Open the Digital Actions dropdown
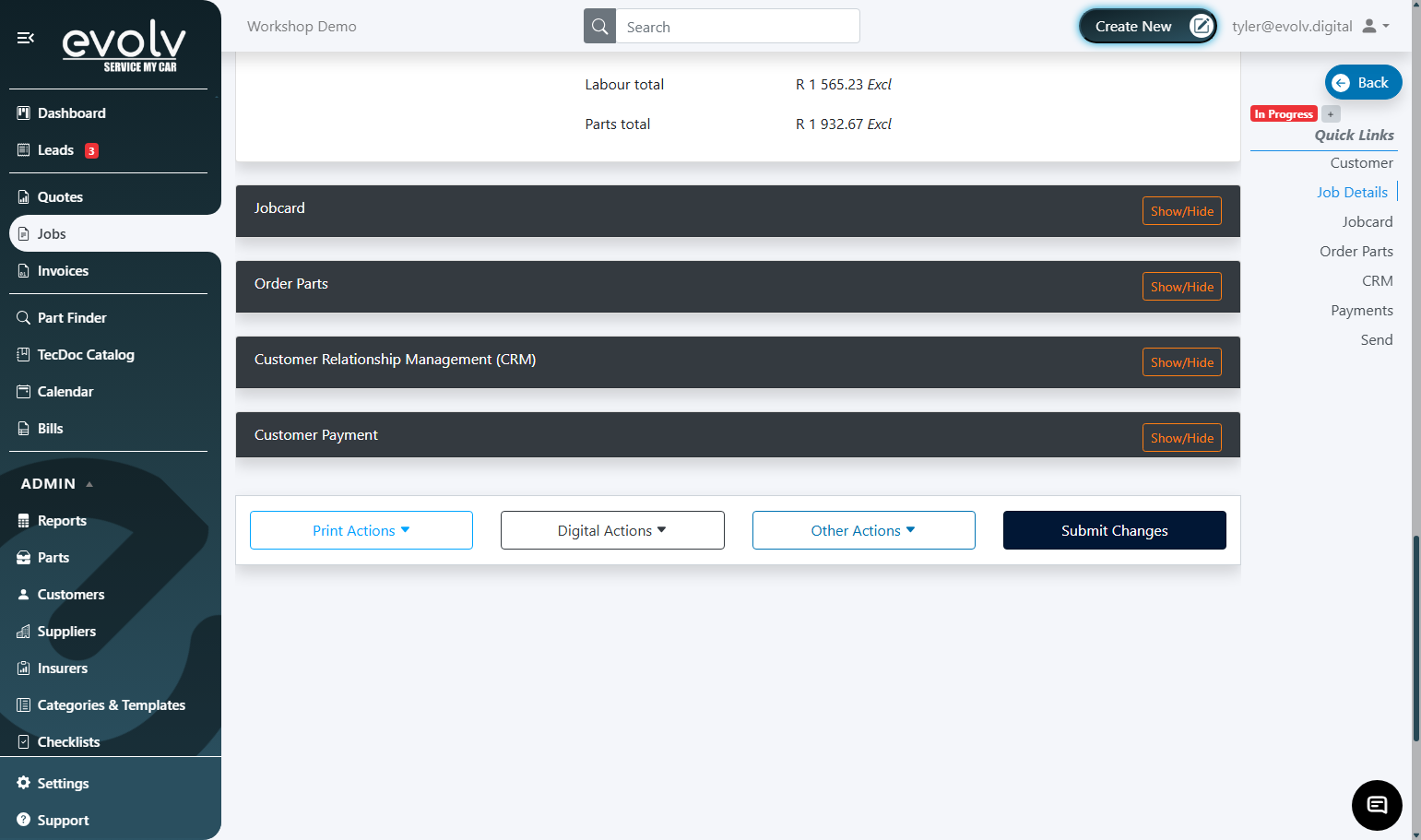The height and width of the screenshot is (840, 1421). coord(612,530)
